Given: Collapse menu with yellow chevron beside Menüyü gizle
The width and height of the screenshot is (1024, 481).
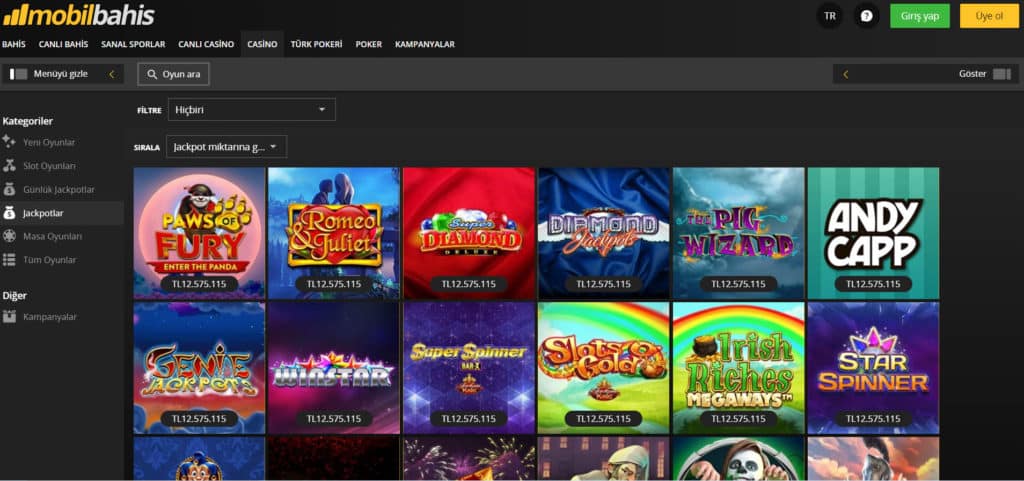Looking at the screenshot, I should (x=112, y=74).
